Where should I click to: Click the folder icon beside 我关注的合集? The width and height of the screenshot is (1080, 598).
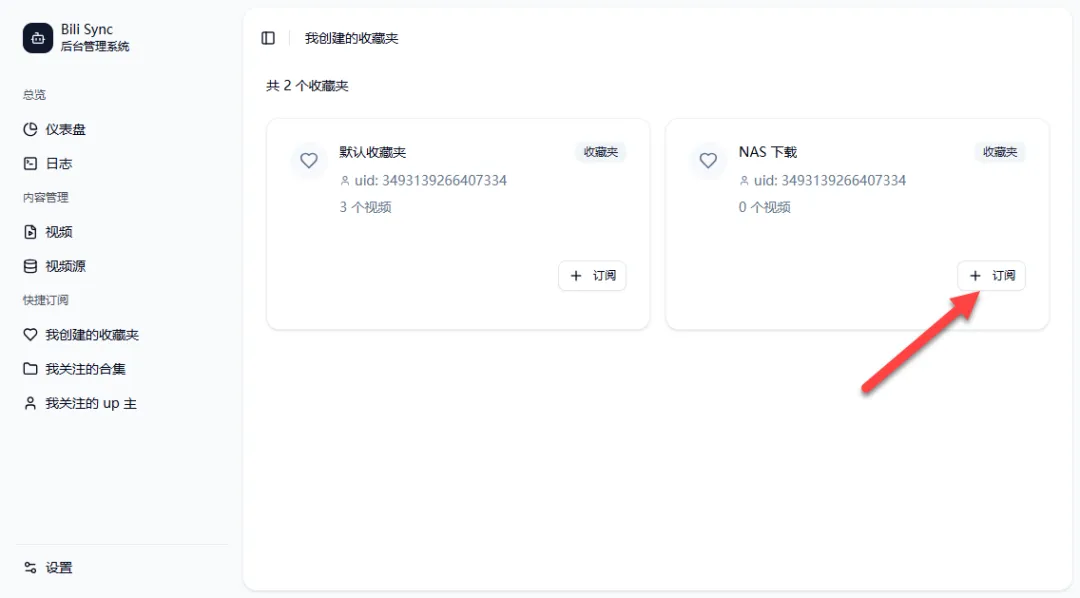[x=30, y=369]
